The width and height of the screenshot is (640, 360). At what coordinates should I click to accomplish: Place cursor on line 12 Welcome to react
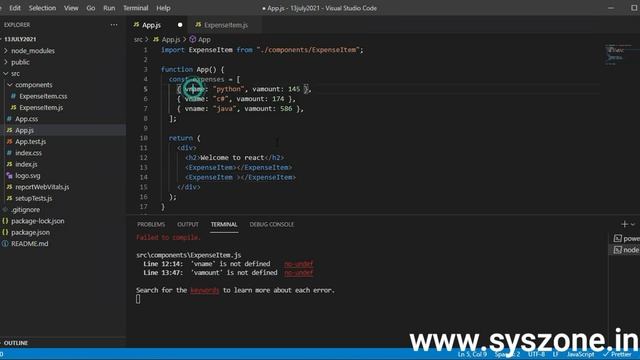[x=232, y=158]
